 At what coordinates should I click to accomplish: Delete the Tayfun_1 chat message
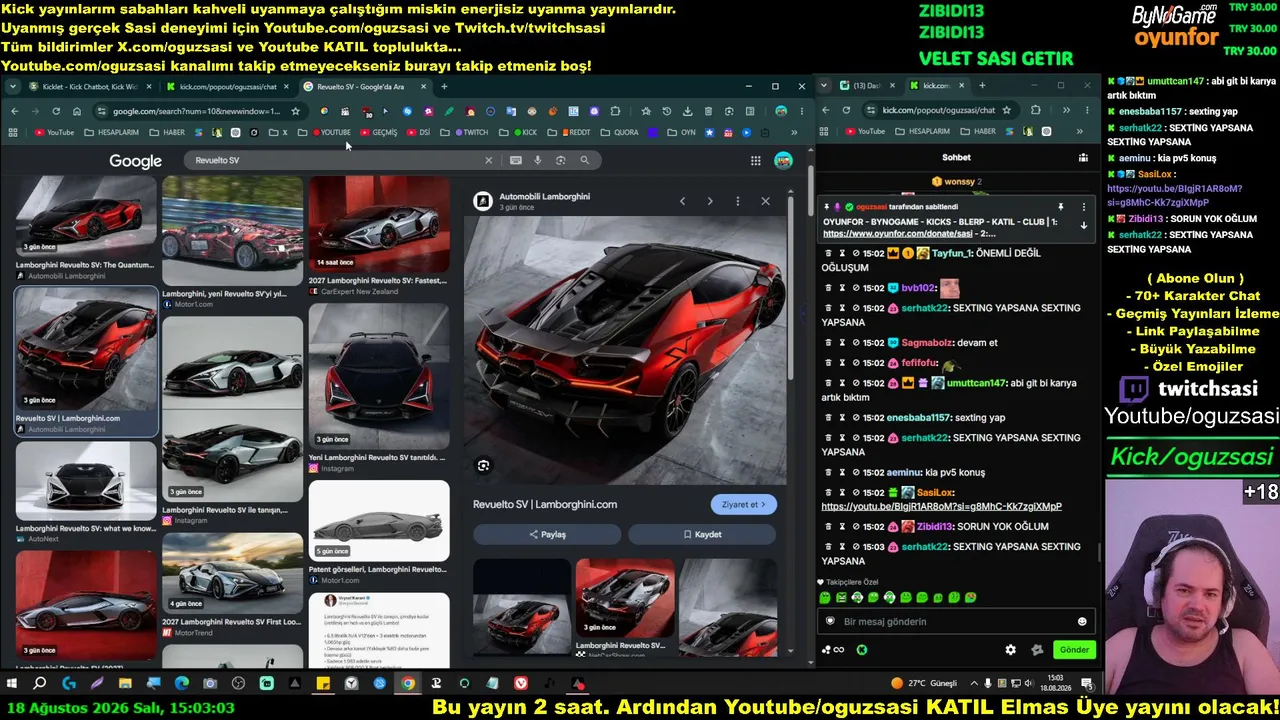(x=828, y=254)
